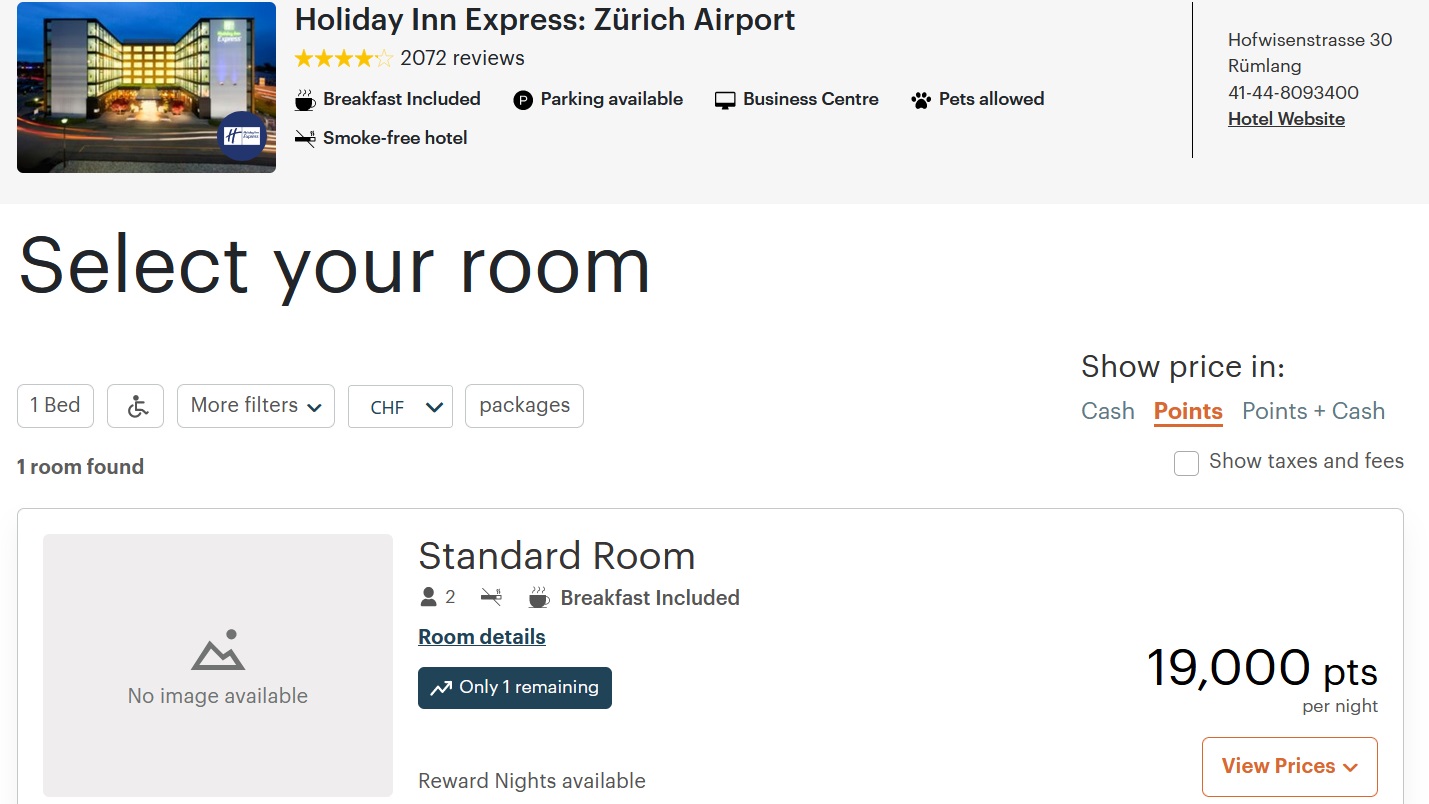Click the guest occupancy person icon
This screenshot has width=1429, height=804.
429,598
